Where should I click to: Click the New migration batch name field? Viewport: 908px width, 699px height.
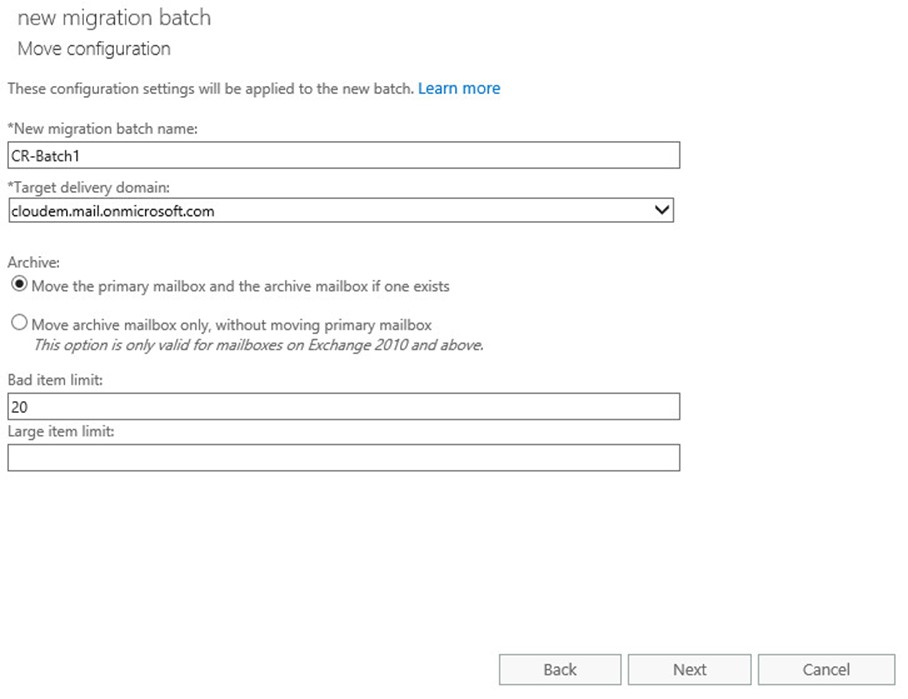pos(343,155)
